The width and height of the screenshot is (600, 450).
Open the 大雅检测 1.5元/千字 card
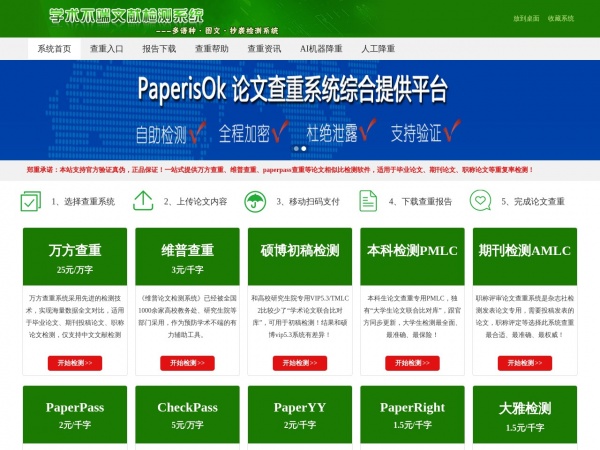pyautogui.click(x=525, y=414)
